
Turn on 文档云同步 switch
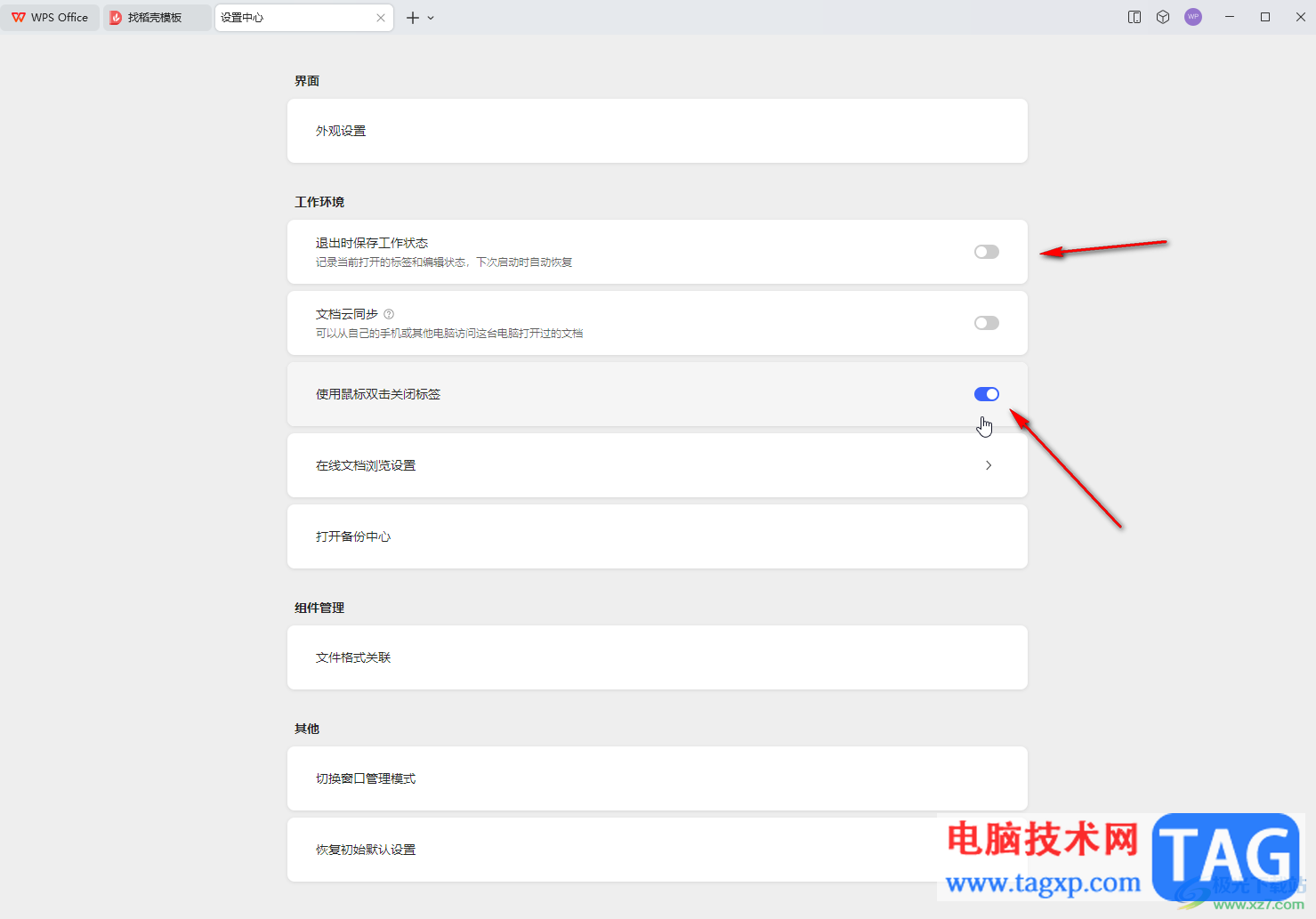pyautogui.click(x=987, y=323)
